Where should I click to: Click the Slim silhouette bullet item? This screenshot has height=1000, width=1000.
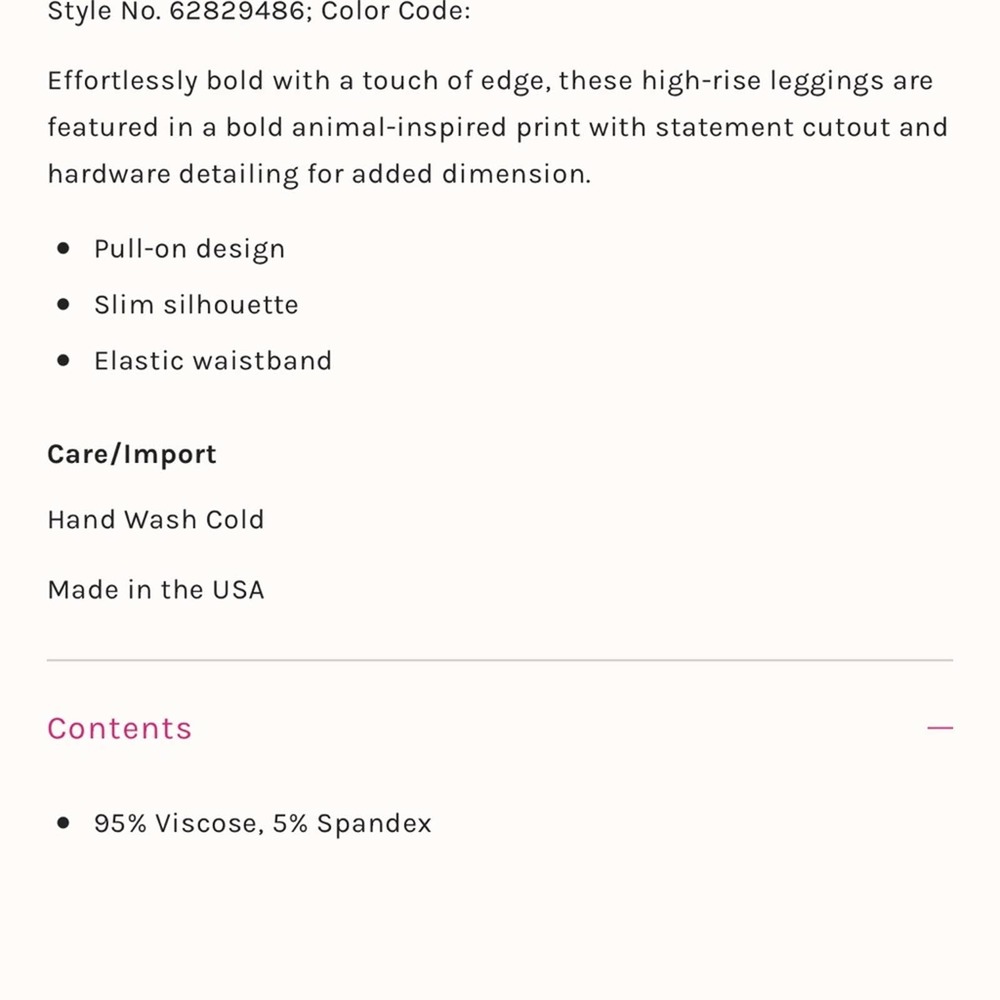tap(196, 305)
